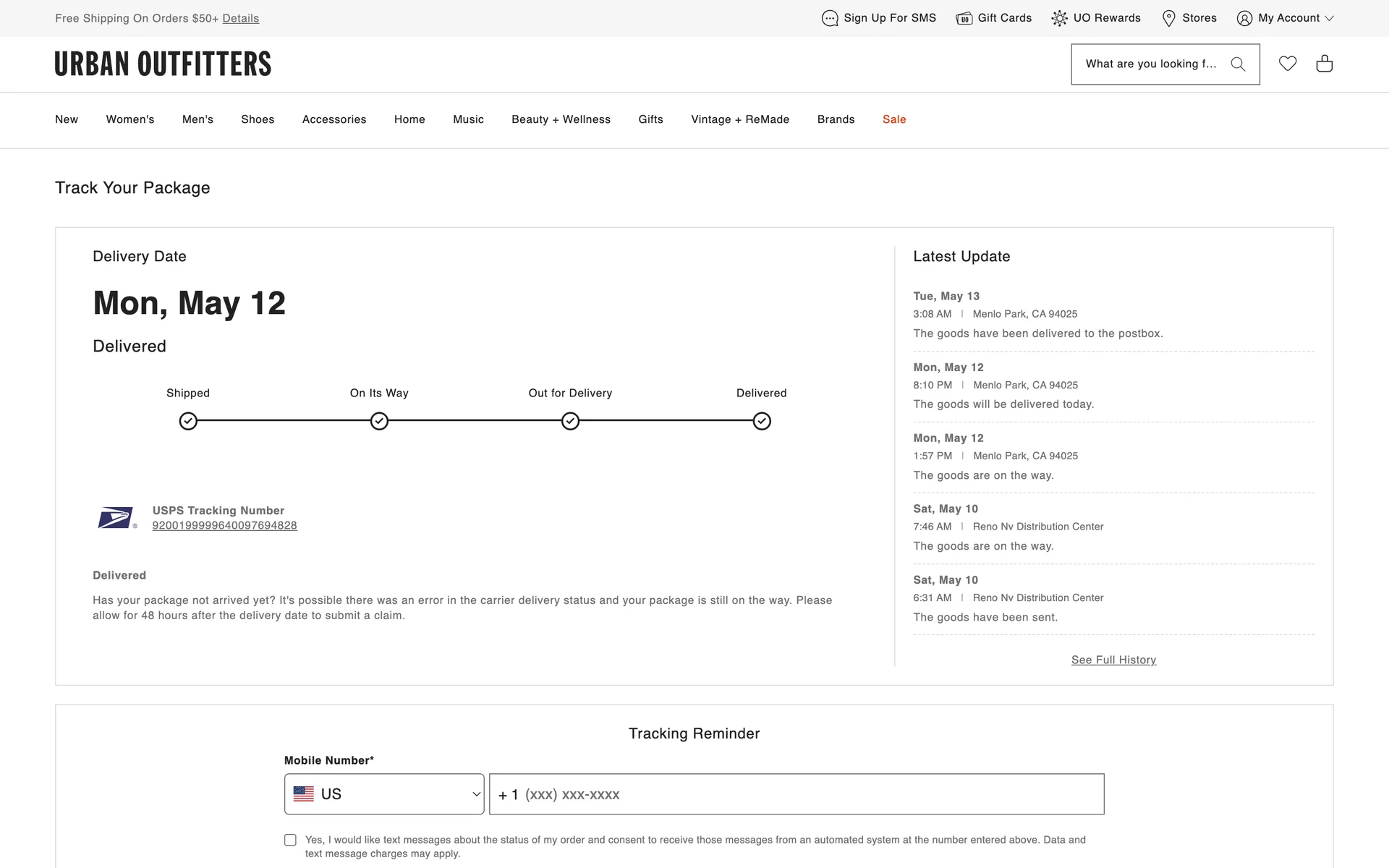Click the Out for Delivery step marker
This screenshot has height=868, width=1389.
[570, 421]
